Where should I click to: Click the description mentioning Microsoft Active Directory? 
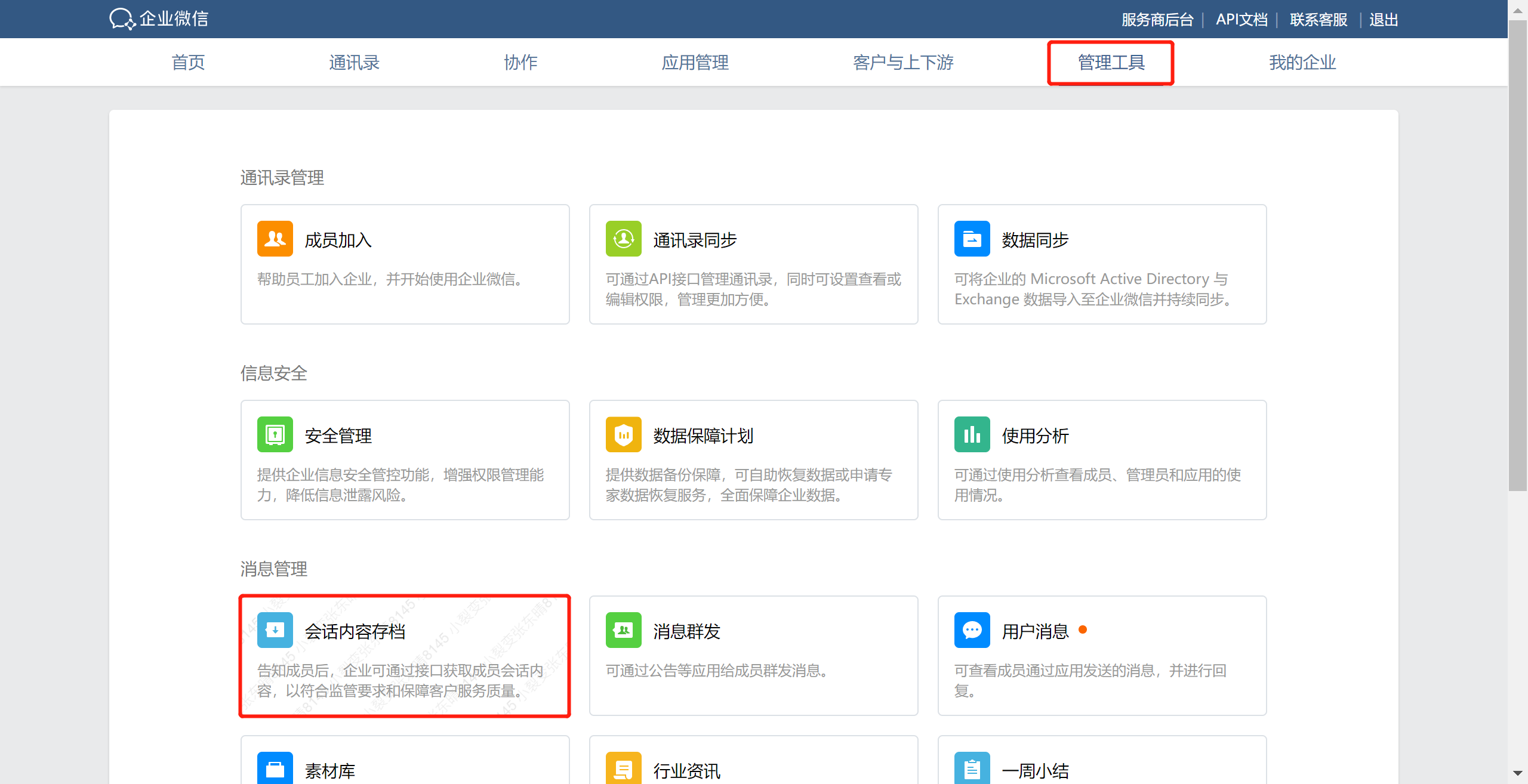pos(1094,289)
